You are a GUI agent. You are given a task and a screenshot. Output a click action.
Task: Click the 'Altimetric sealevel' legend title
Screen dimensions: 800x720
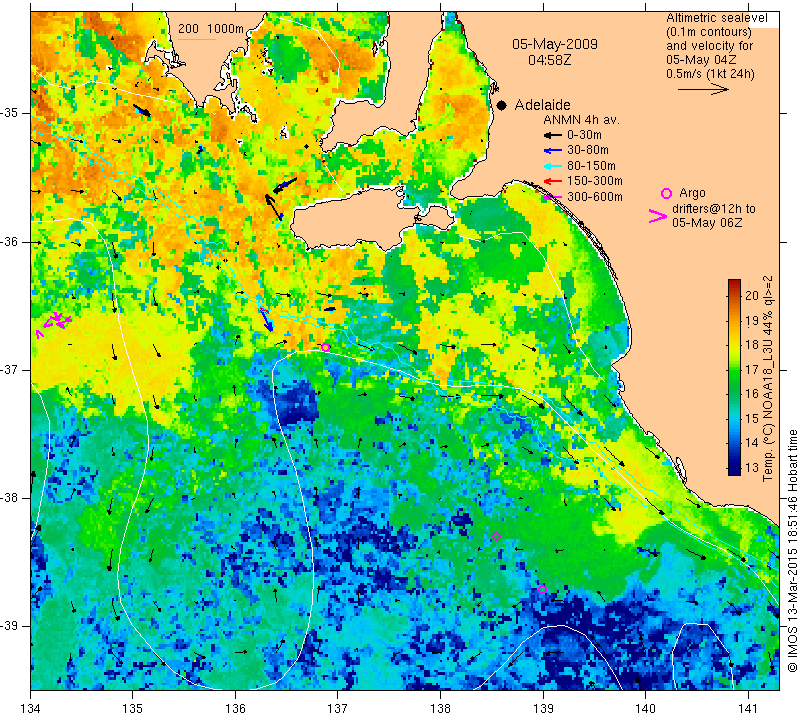(x=717, y=18)
